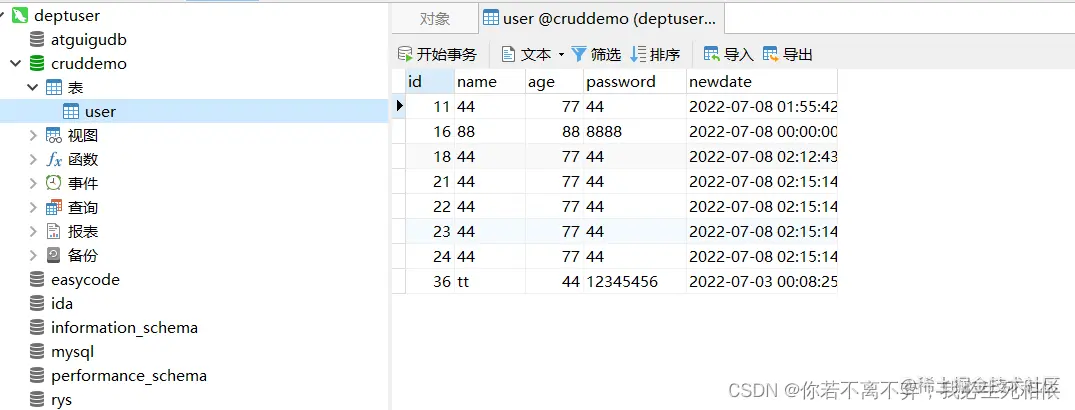The image size is (1075, 410).
Task: Click password cell 12345456
Action: [635, 281]
